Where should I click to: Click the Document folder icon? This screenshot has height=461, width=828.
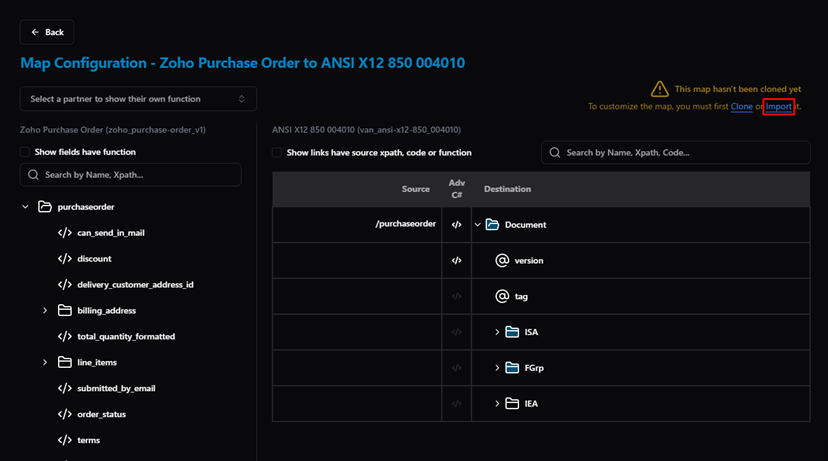click(x=492, y=224)
